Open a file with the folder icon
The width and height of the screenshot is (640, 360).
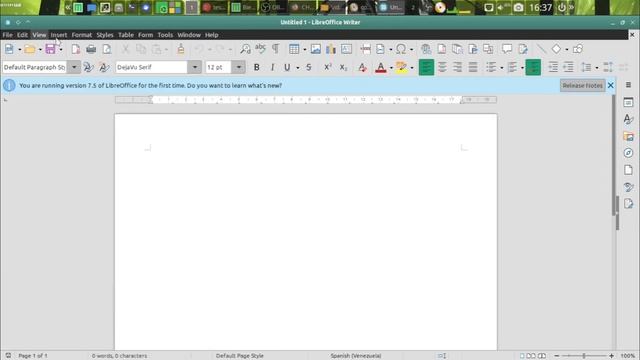tap(29, 49)
